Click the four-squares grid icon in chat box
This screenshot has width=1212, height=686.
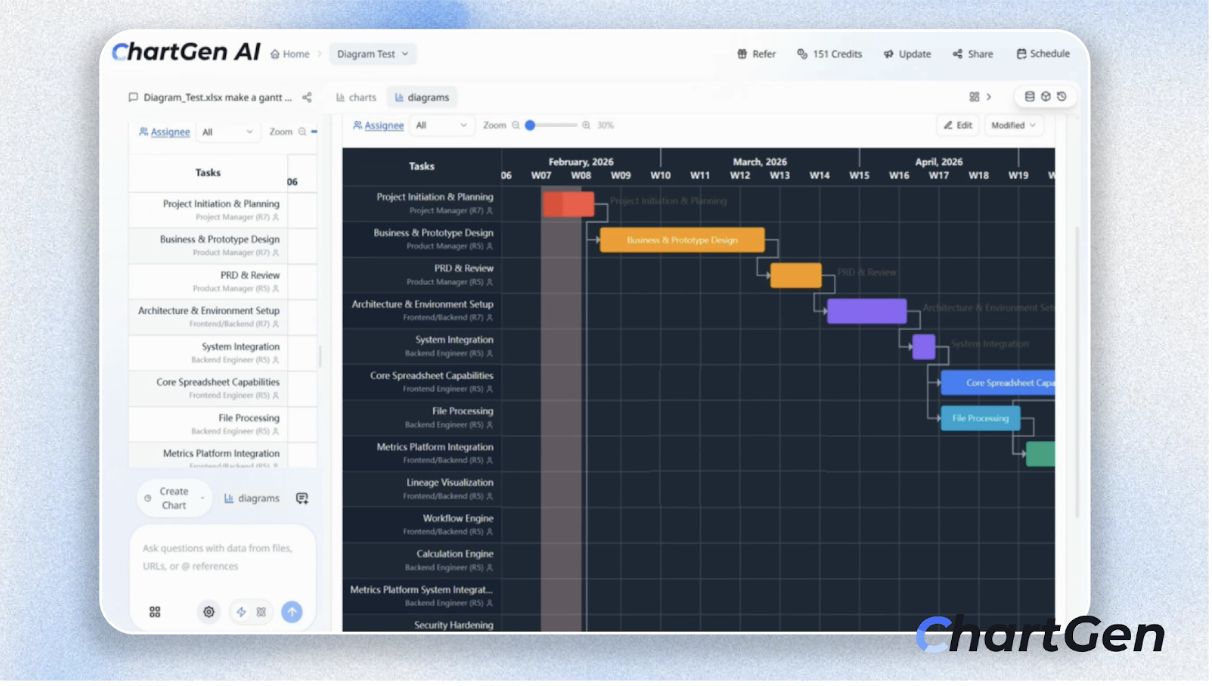155,613
